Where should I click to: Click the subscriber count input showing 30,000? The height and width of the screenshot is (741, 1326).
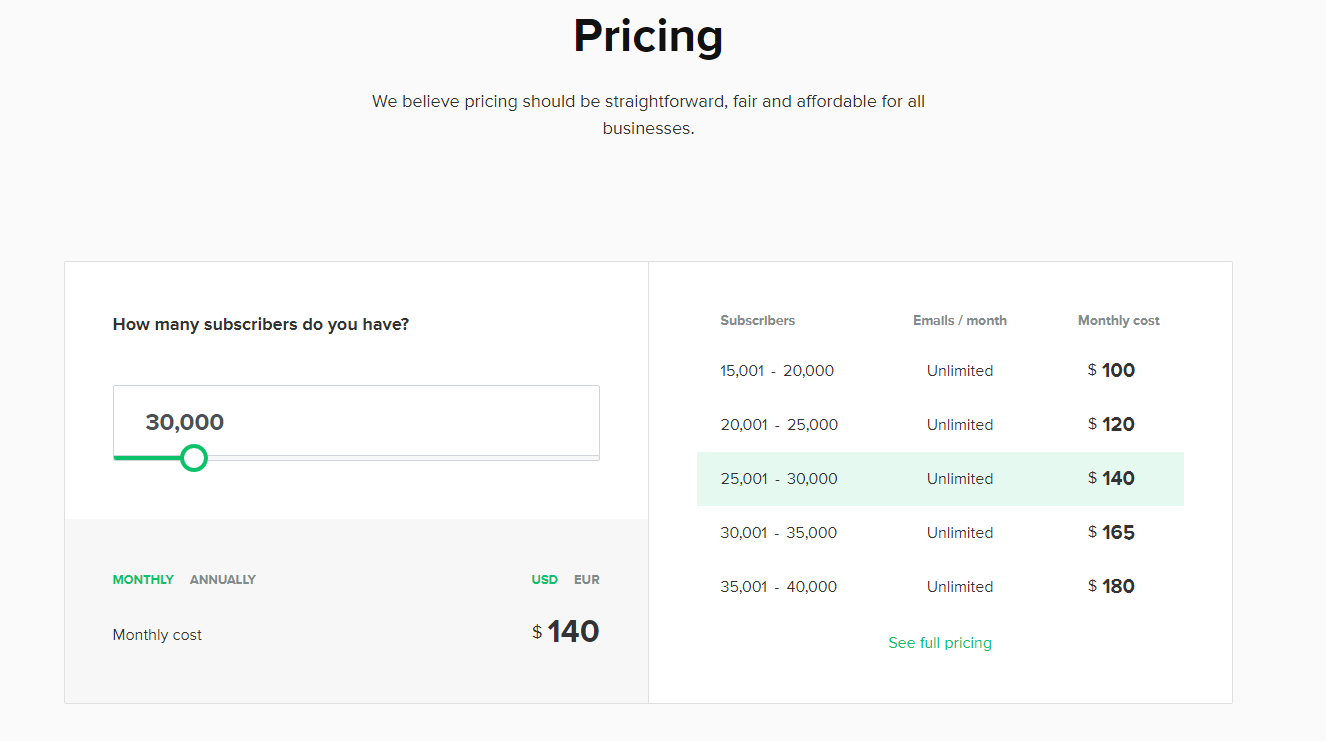tap(355, 421)
